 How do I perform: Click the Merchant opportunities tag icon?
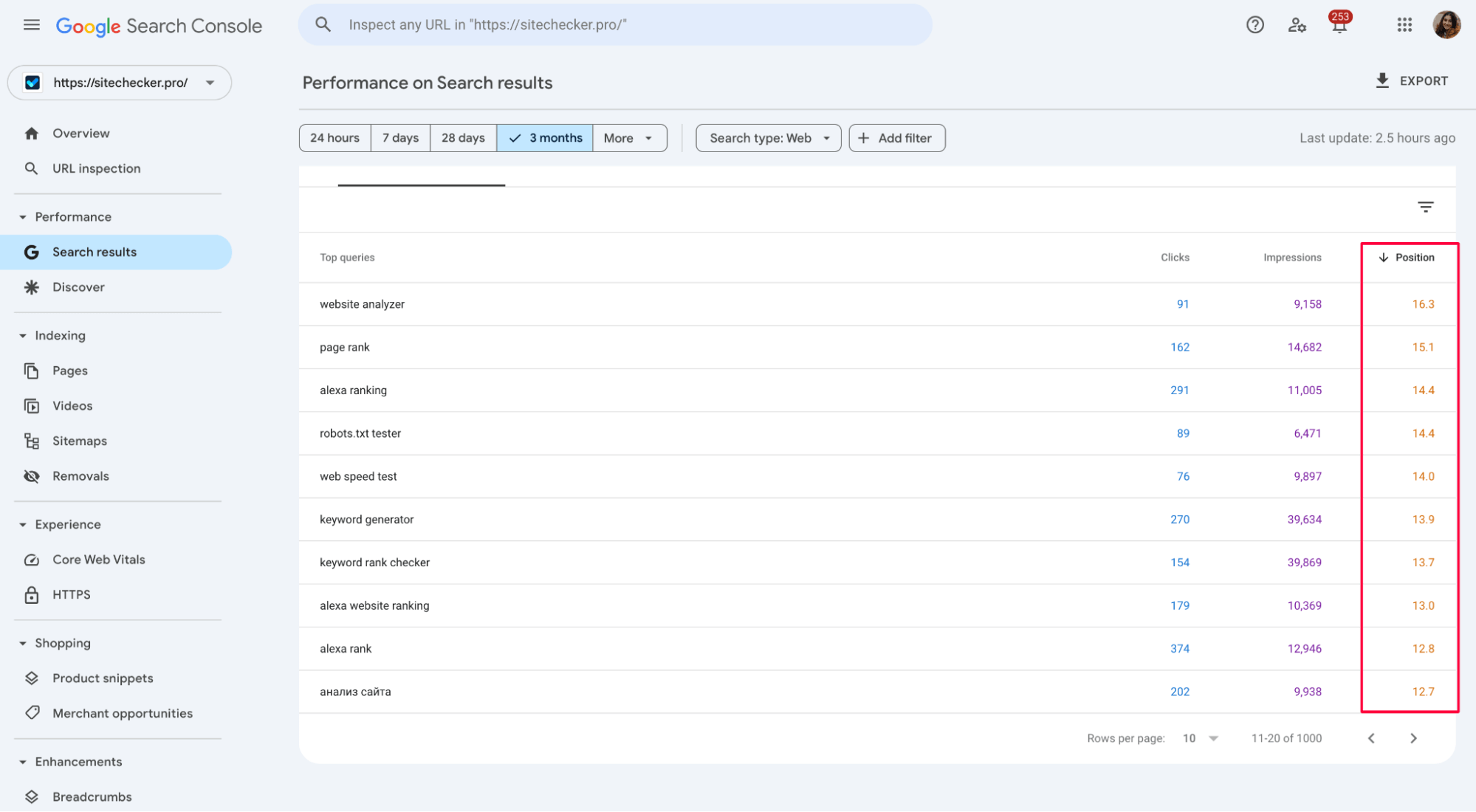pos(31,713)
